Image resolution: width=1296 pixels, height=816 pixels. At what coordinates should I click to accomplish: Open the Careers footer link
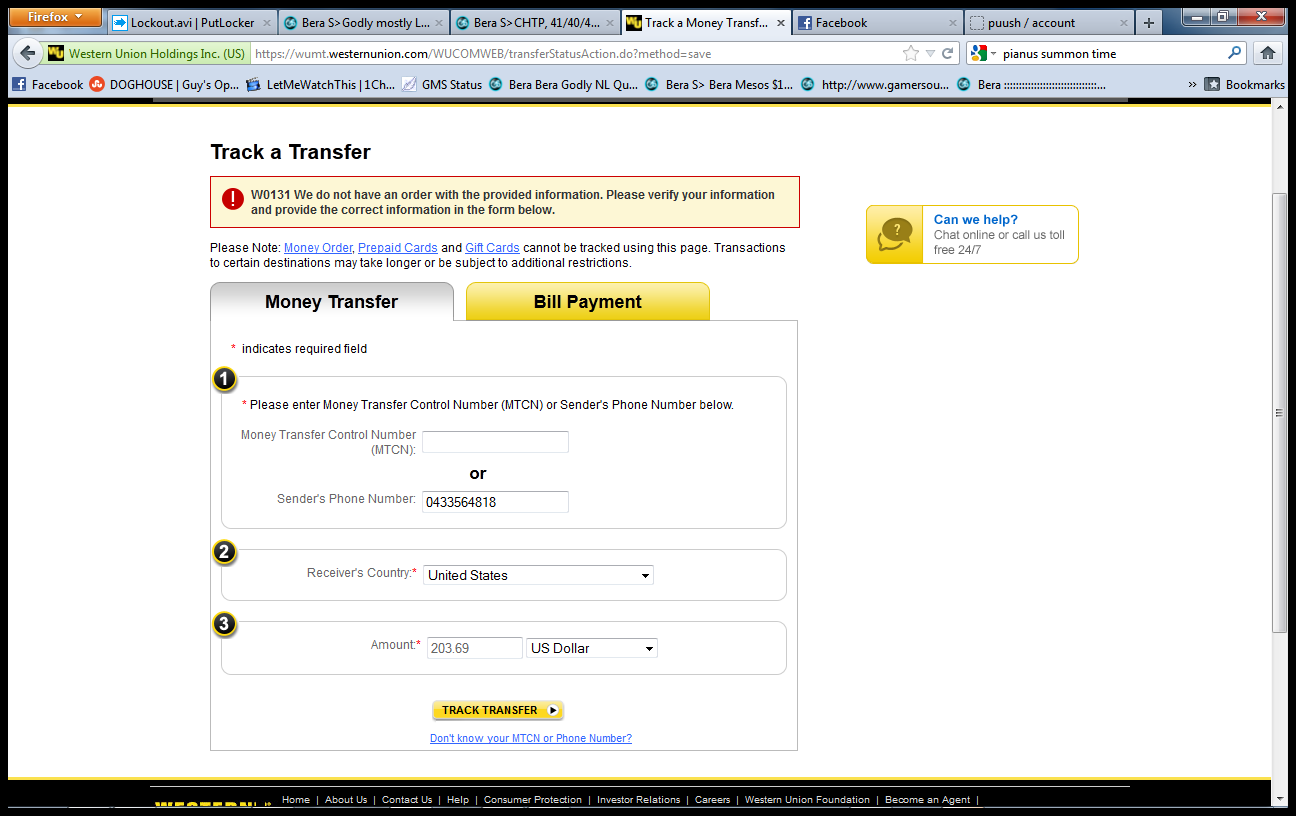713,800
